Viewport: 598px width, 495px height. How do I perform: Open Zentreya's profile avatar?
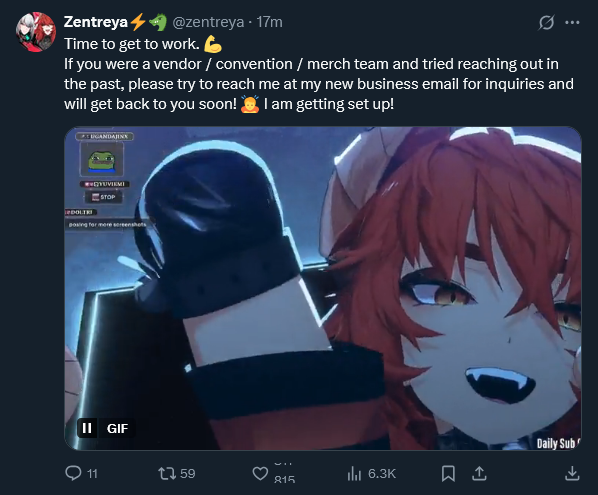click(36, 32)
